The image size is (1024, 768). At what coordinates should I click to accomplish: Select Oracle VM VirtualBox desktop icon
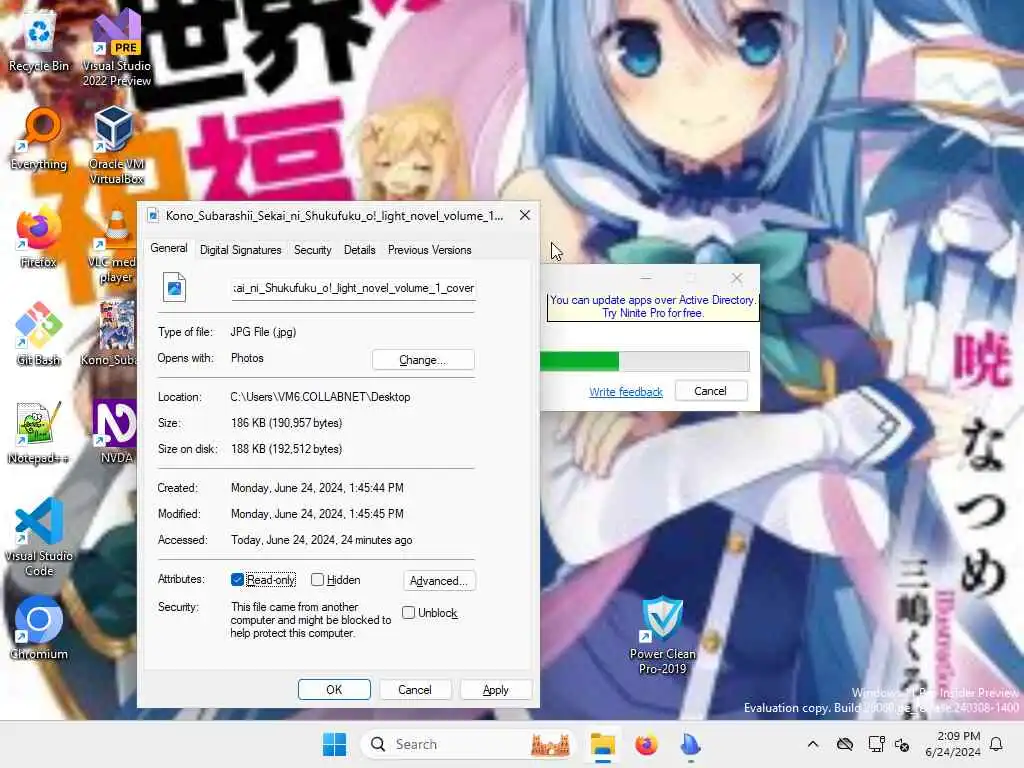116,145
